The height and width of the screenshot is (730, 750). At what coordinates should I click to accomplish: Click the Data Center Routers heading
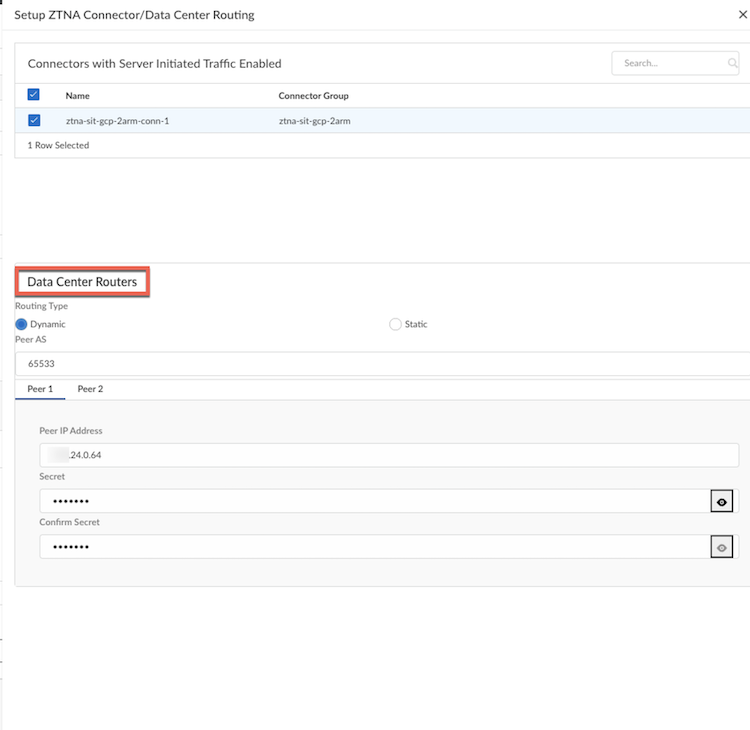[x=82, y=282]
